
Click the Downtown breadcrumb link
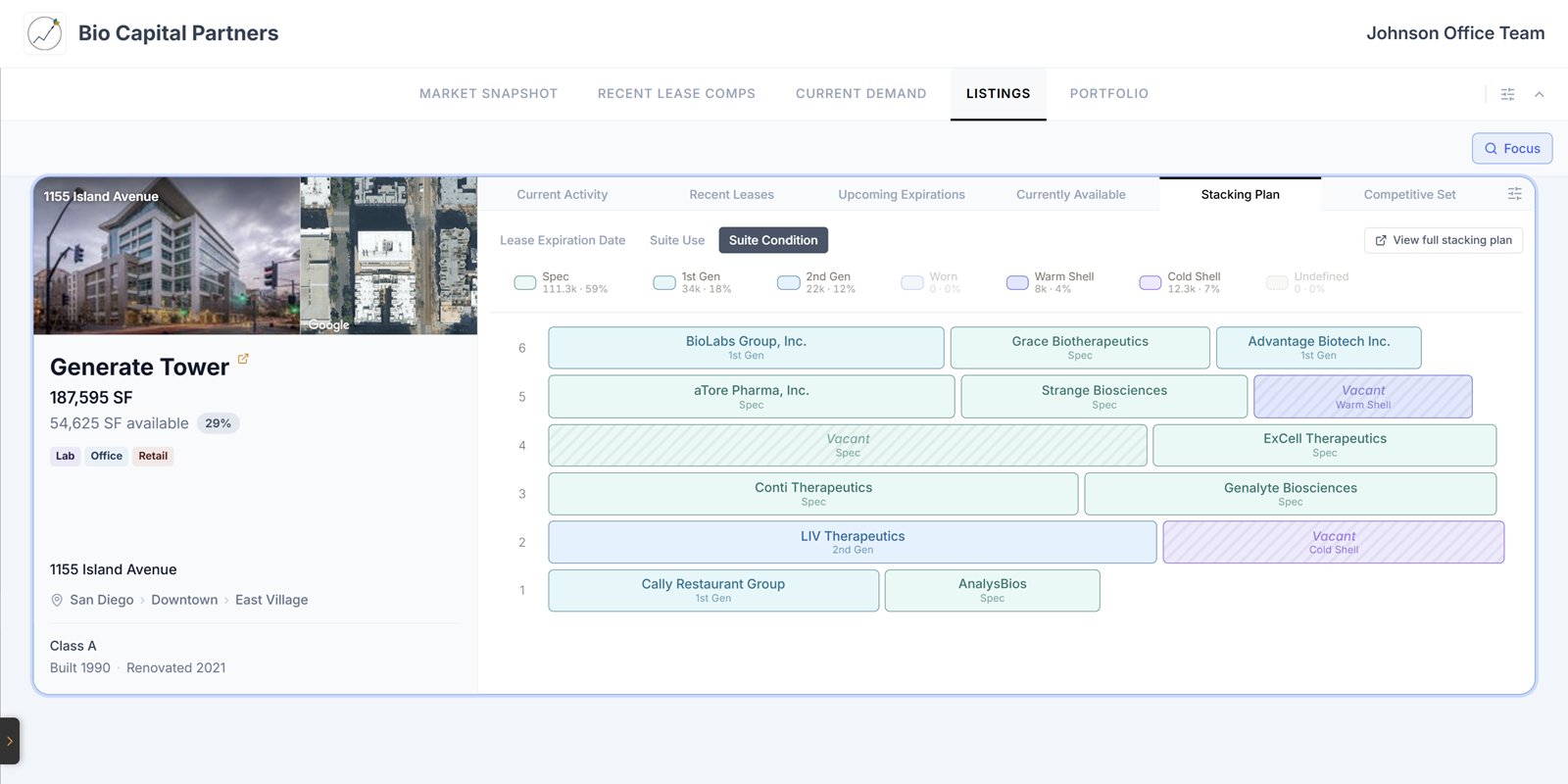pyautogui.click(x=184, y=600)
